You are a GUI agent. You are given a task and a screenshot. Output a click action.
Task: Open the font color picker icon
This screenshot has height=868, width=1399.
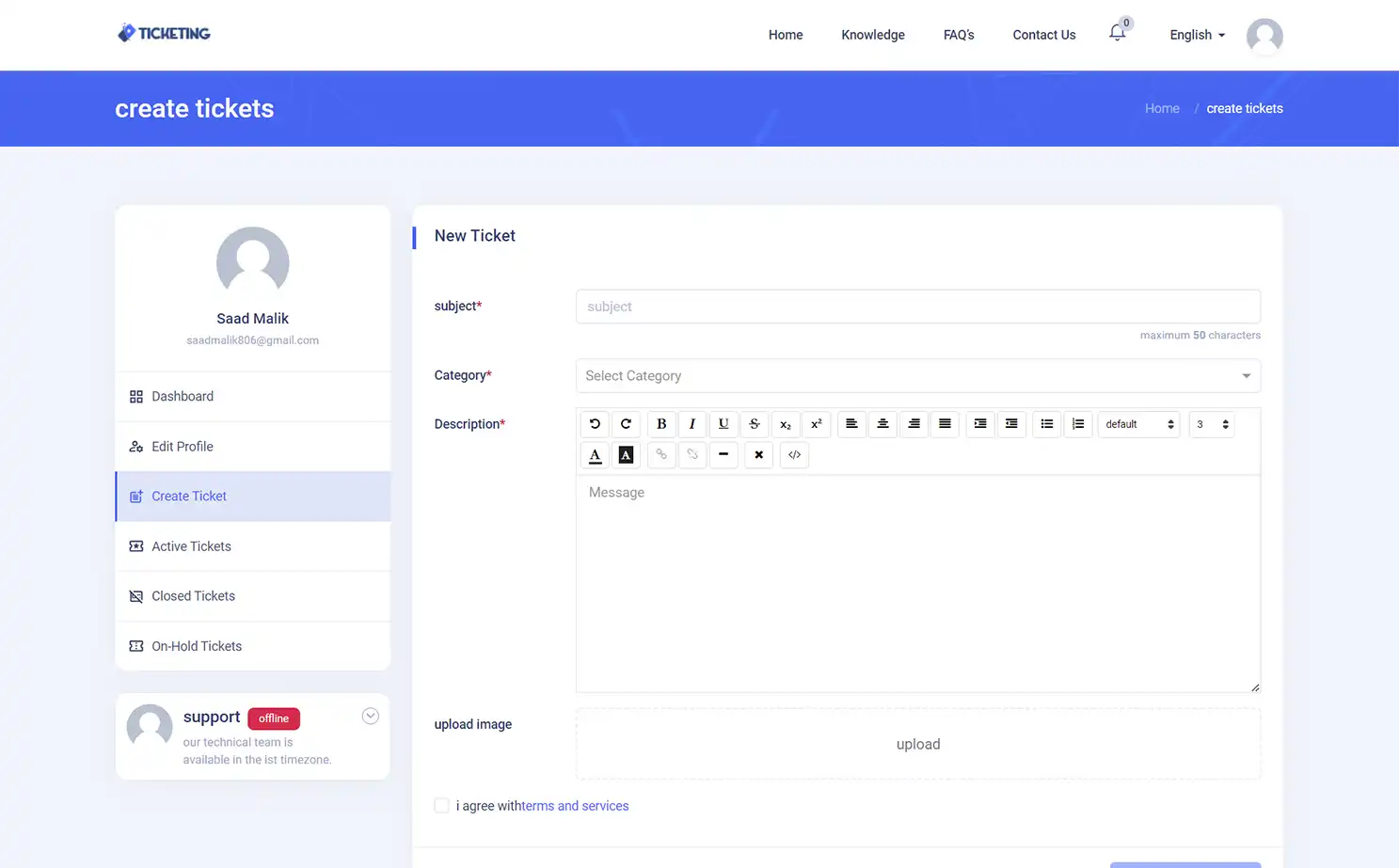pos(595,455)
